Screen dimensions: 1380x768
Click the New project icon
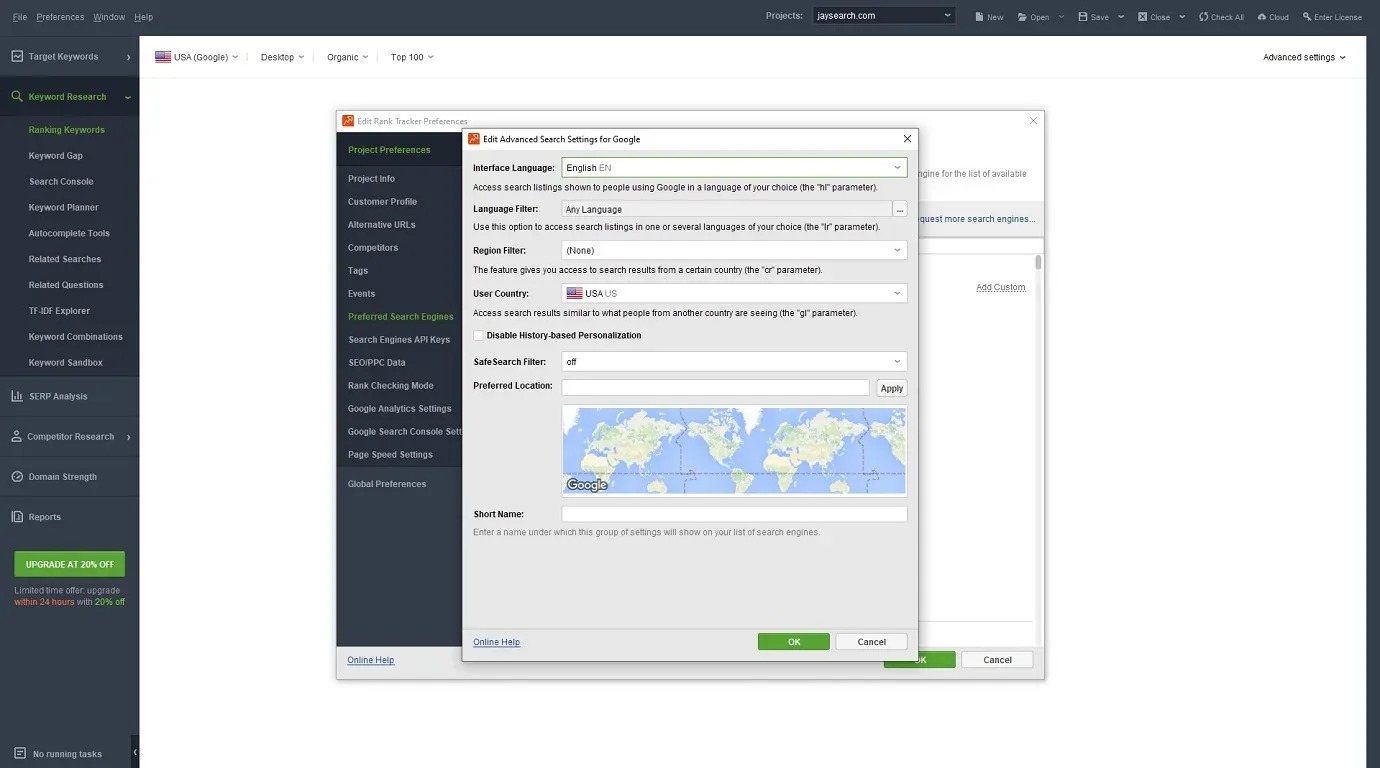[x=980, y=17]
